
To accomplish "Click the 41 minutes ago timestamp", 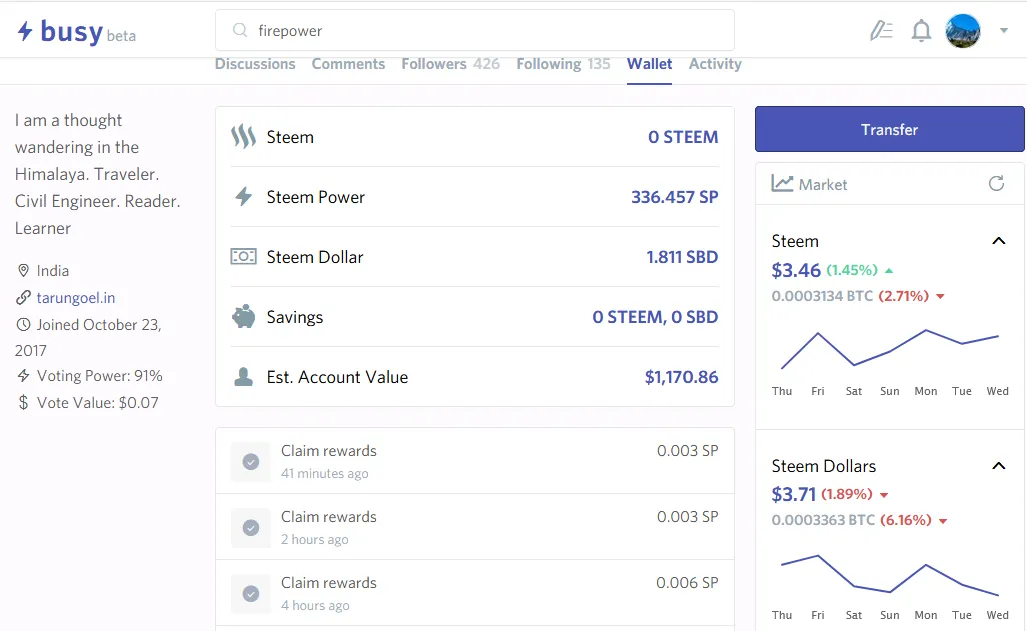I will (324, 473).
